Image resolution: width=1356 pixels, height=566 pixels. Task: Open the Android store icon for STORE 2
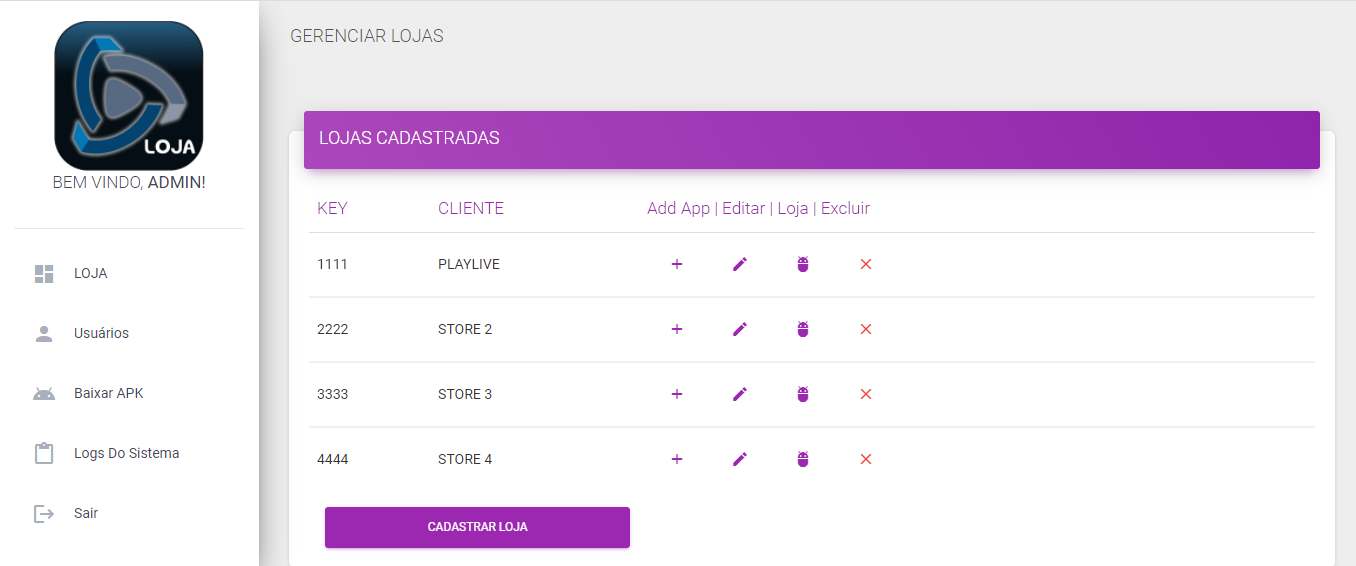click(803, 329)
